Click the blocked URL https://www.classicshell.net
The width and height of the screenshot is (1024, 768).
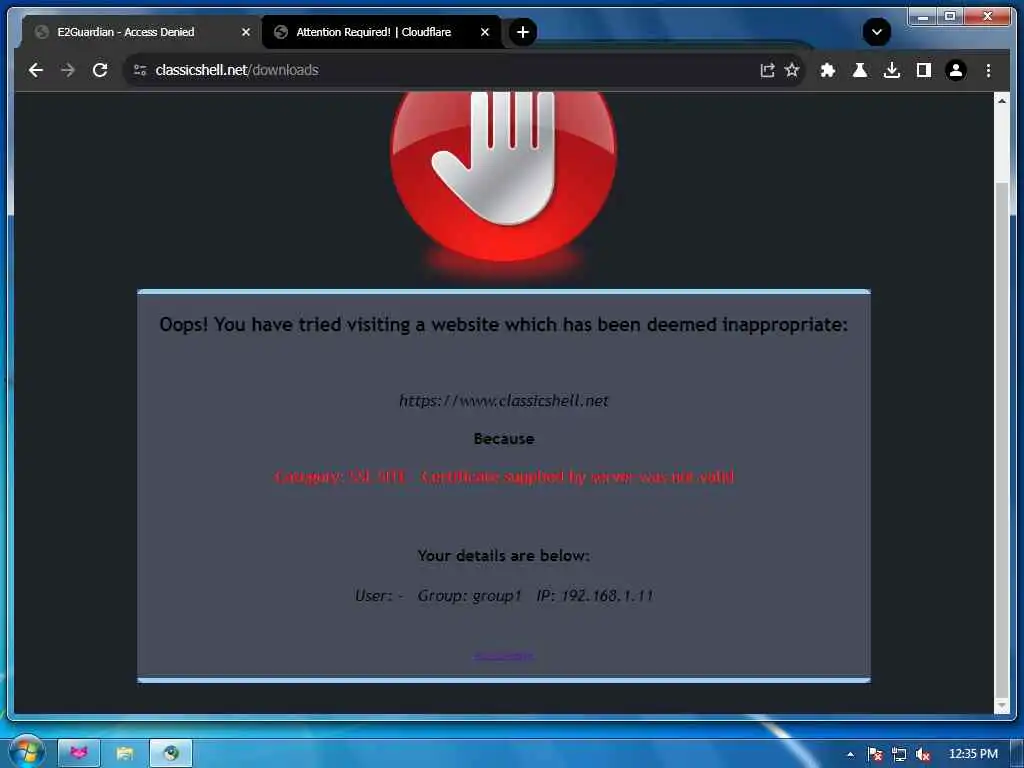click(x=504, y=400)
